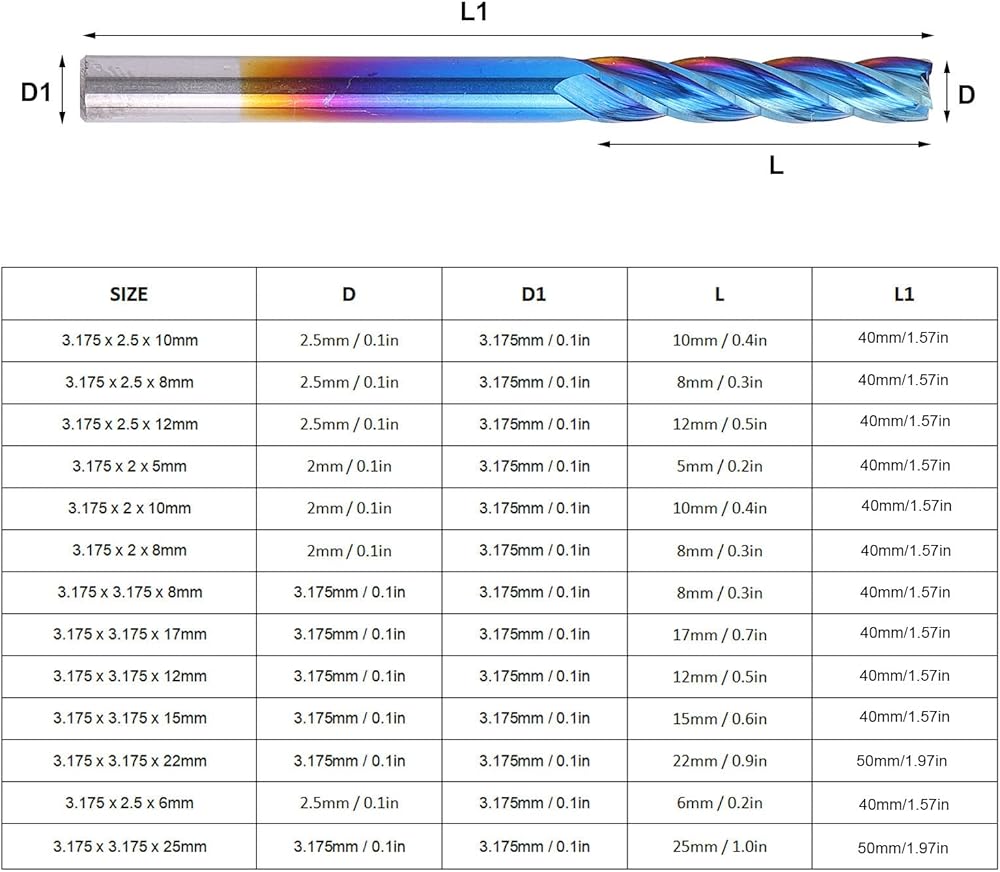1000x872 pixels.
Task: Pick the 3.175 x 3.175 x 22mm size
Action: click(129, 761)
